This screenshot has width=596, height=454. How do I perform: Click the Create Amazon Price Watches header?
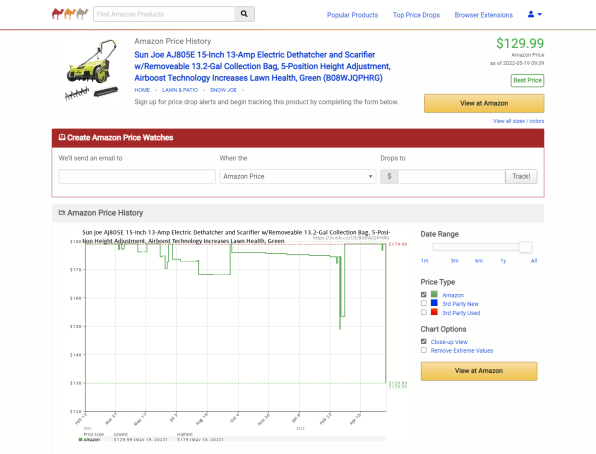pos(298,138)
